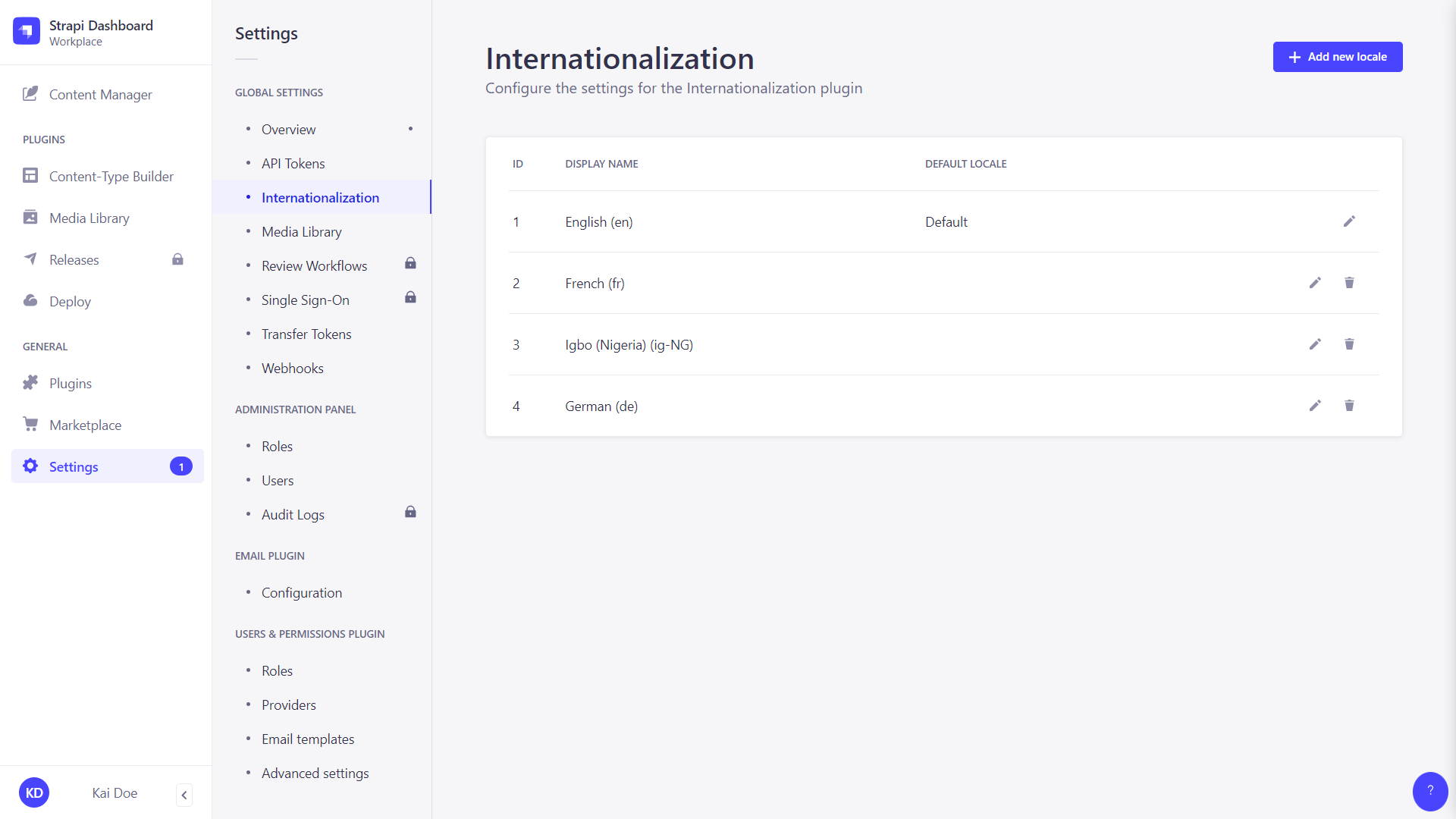Open Content Manager from sidebar

point(101,94)
